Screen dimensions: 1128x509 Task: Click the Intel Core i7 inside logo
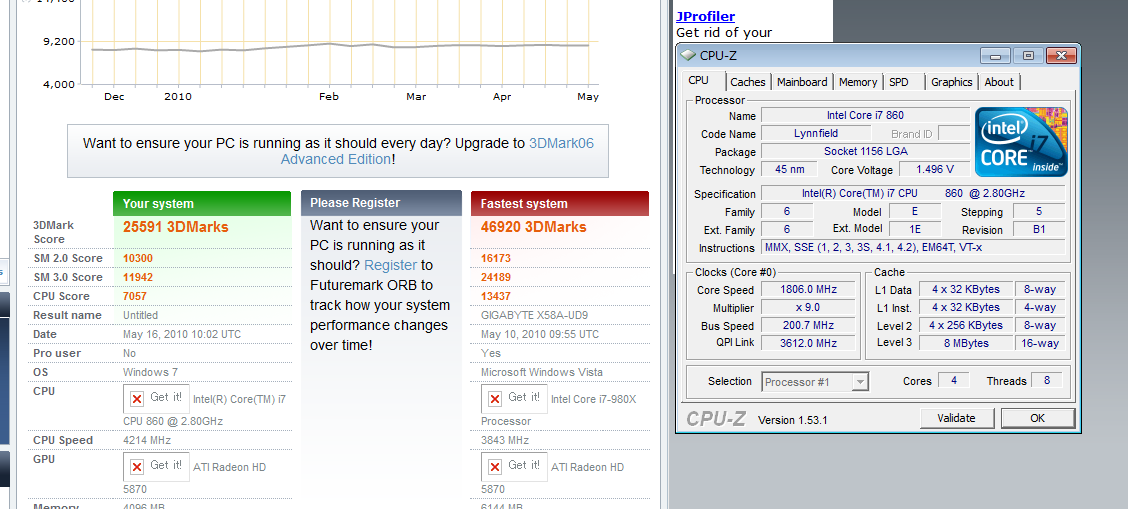coord(1021,142)
